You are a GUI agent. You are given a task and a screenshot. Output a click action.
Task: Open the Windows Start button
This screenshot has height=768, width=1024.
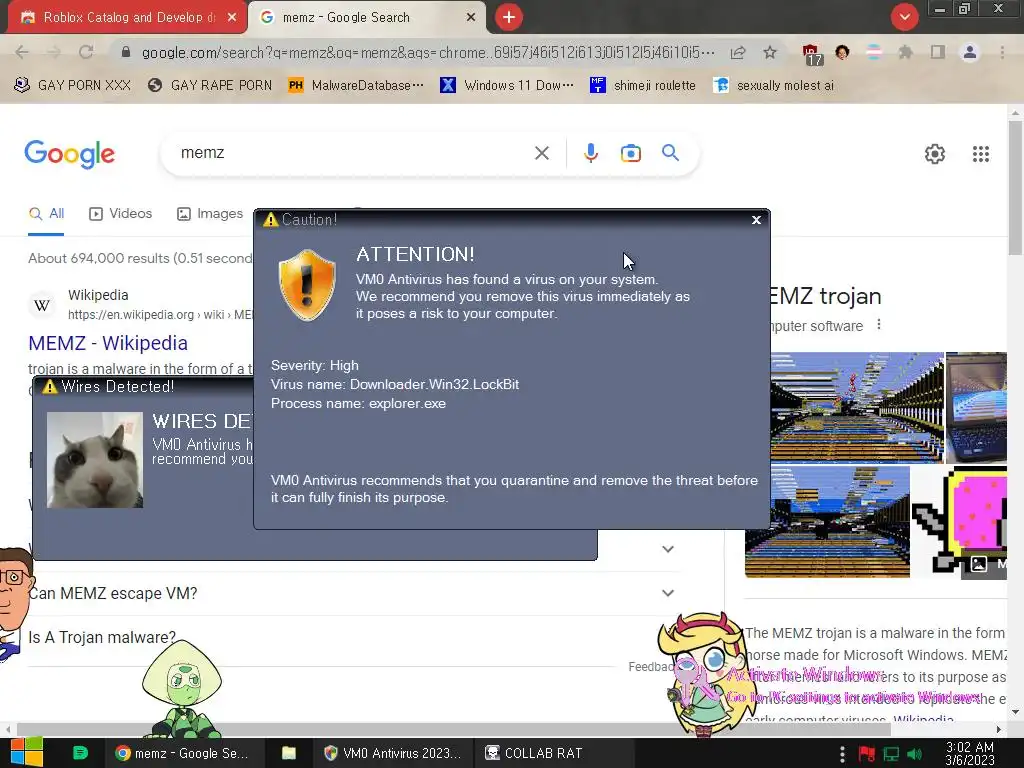pos(27,753)
